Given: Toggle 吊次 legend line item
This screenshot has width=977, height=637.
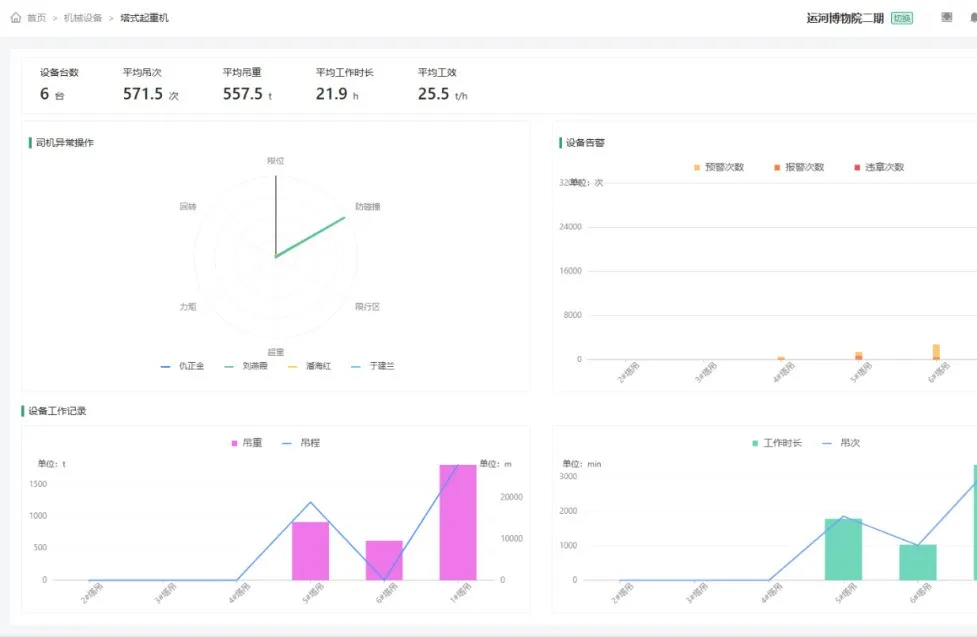Looking at the screenshot, I should tap(841, 443).
